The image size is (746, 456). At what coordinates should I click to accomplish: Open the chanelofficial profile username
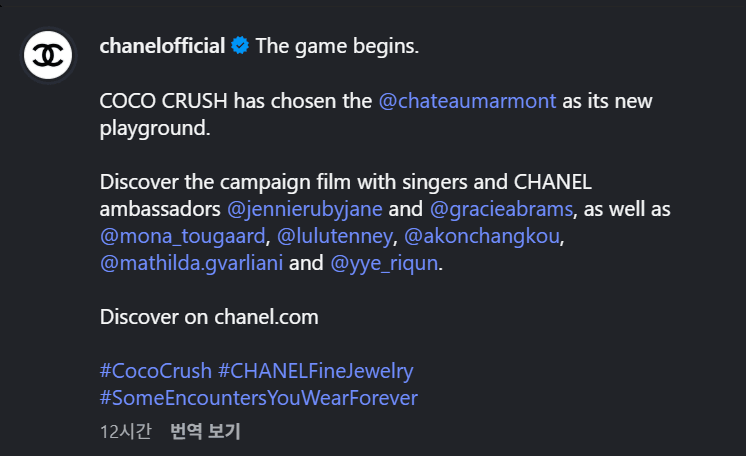tap(162, 46)
